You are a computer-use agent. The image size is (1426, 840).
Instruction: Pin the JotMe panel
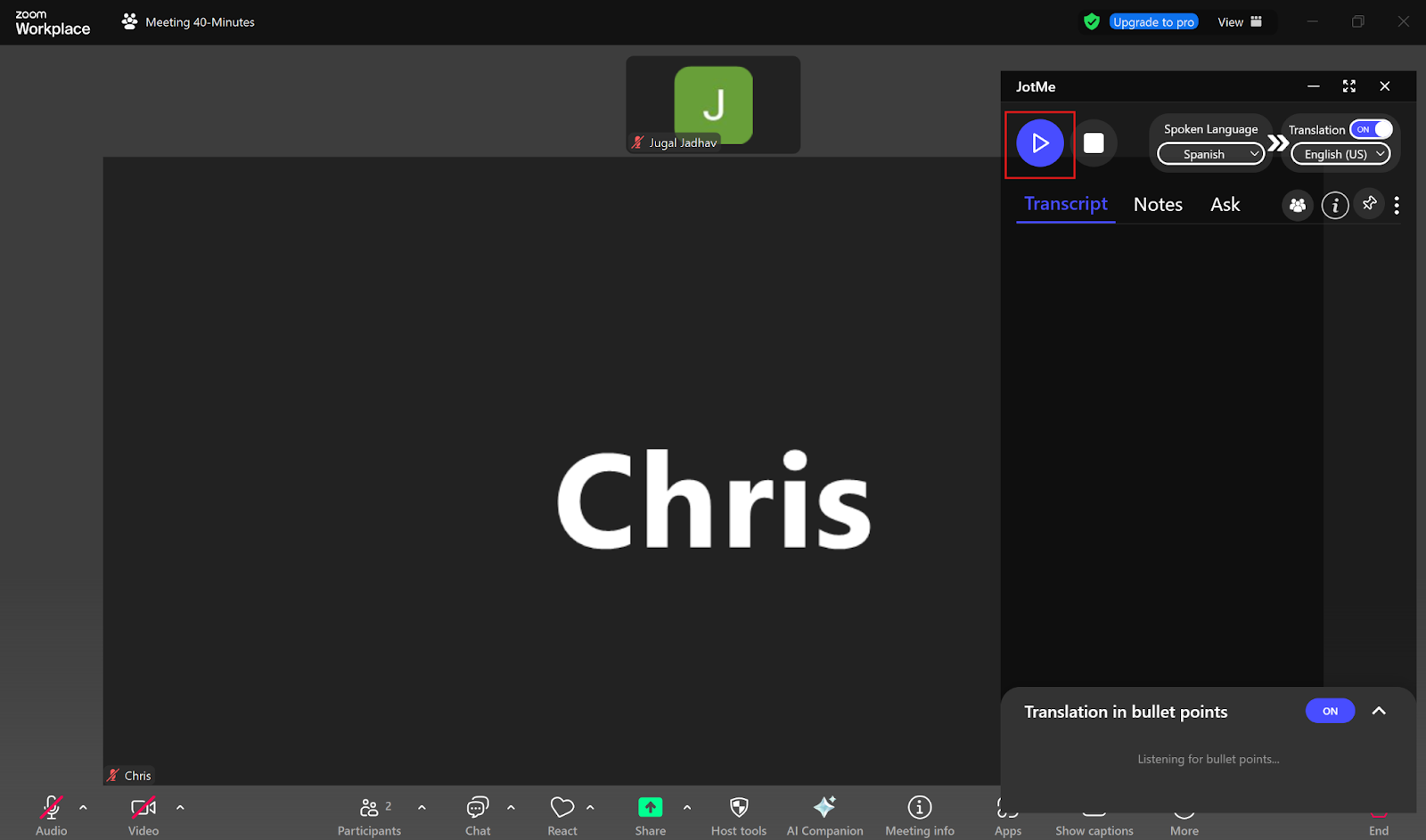1369,204
